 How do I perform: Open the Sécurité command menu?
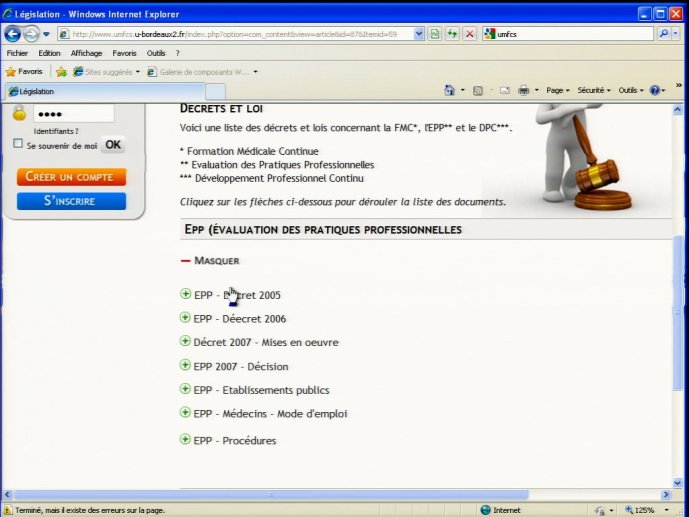(594, 90)
